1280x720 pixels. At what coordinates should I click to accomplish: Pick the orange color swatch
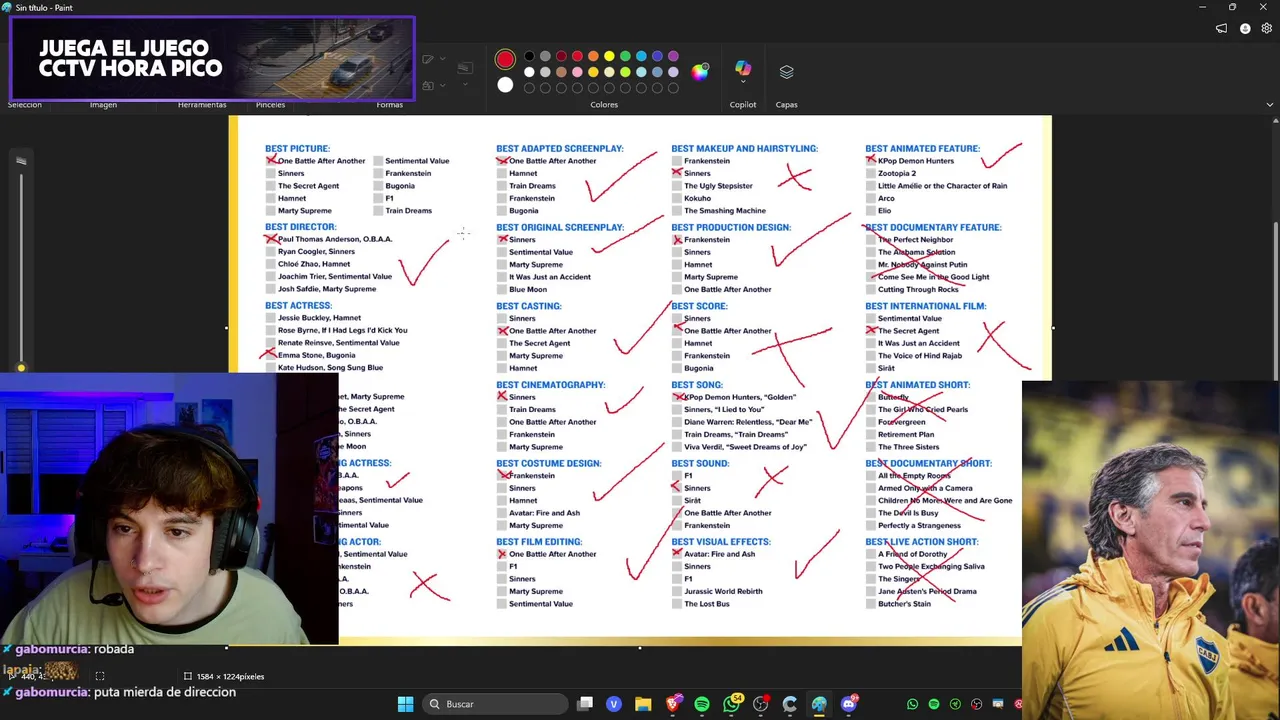[593, 56]
